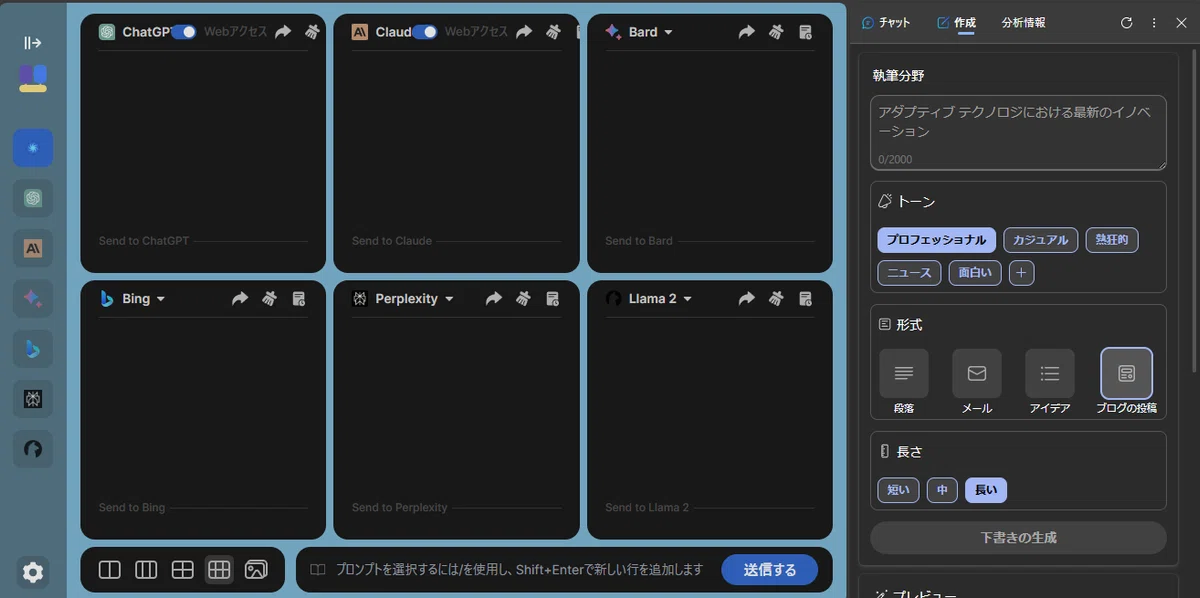Share the Claude panel conversation
The width and height of the screenshot is (1200, 598).
(524, 32)
